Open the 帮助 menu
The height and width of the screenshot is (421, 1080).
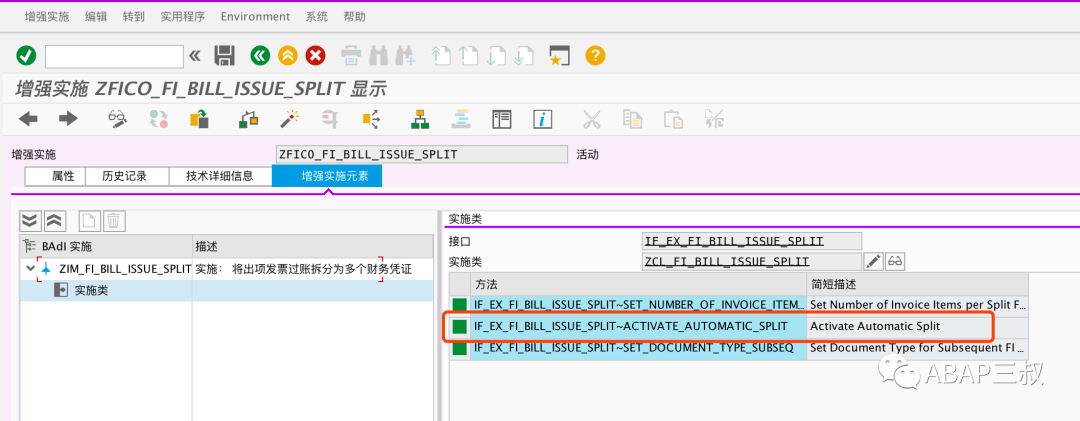(x=355, y=17)
